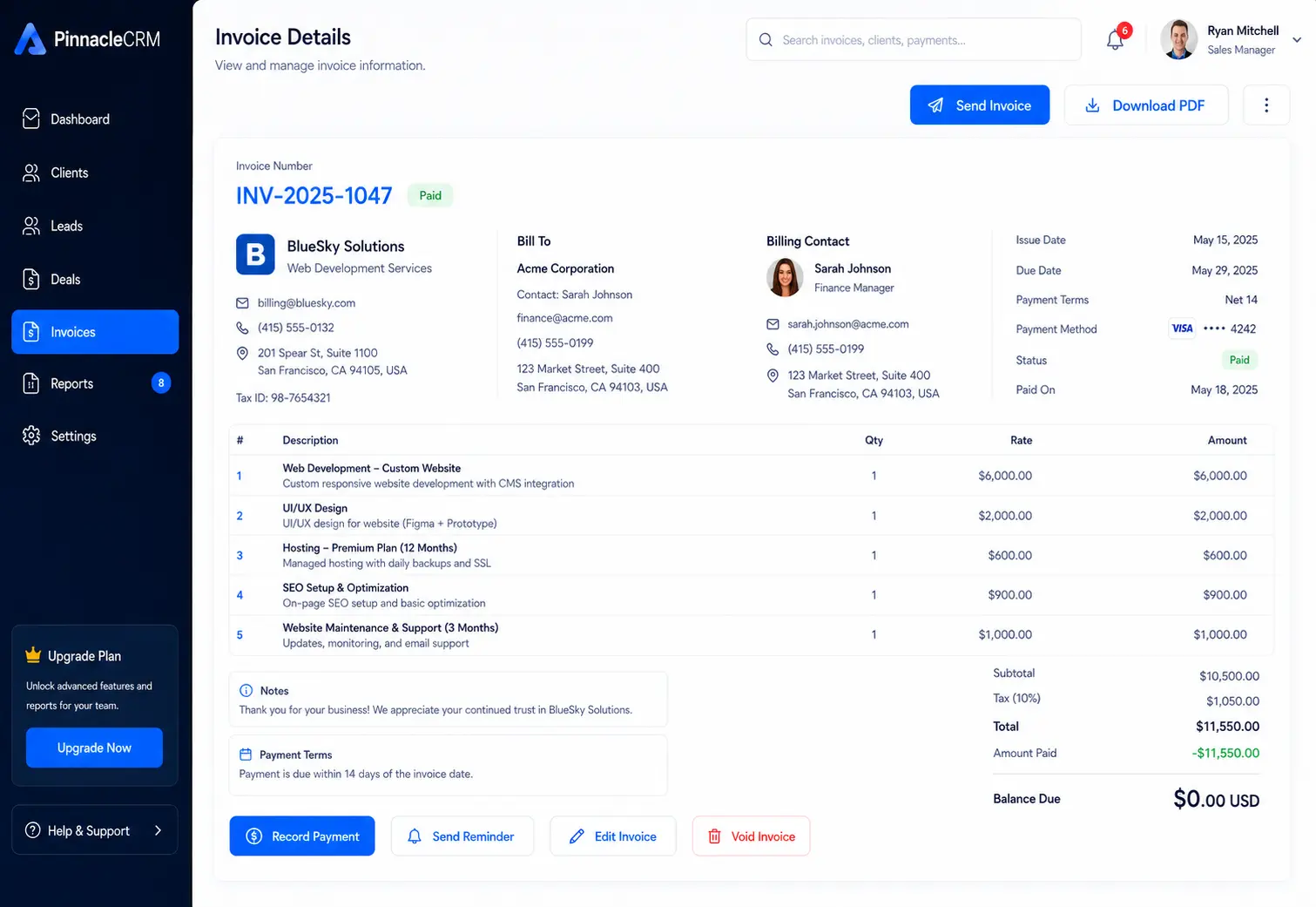Viewport: 1316px width, 907px height.
Task: Click the PinnacleCRM logo icon
Action: coord(30,39)
